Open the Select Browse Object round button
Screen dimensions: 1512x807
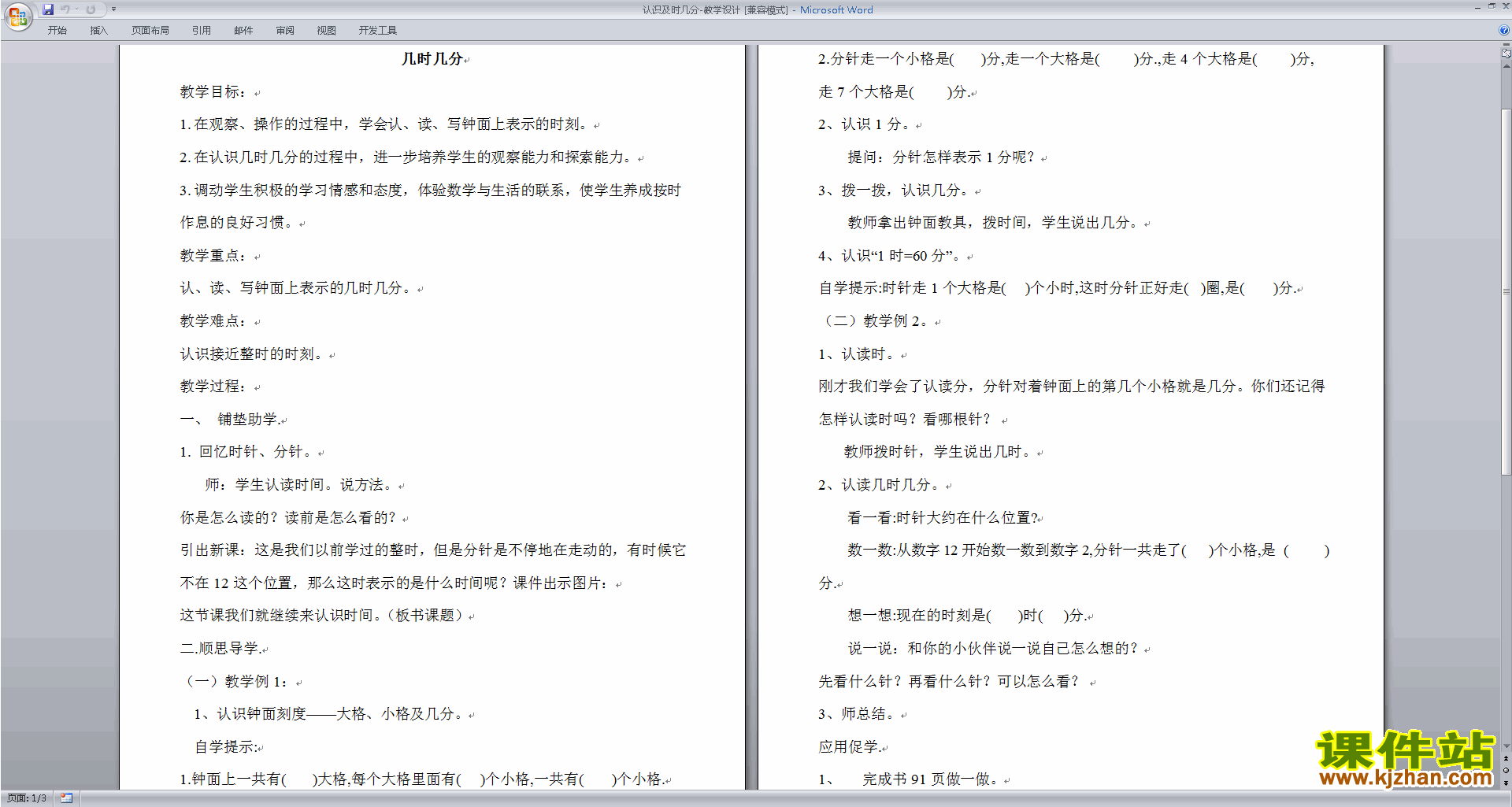click(x=1506, y=771)
